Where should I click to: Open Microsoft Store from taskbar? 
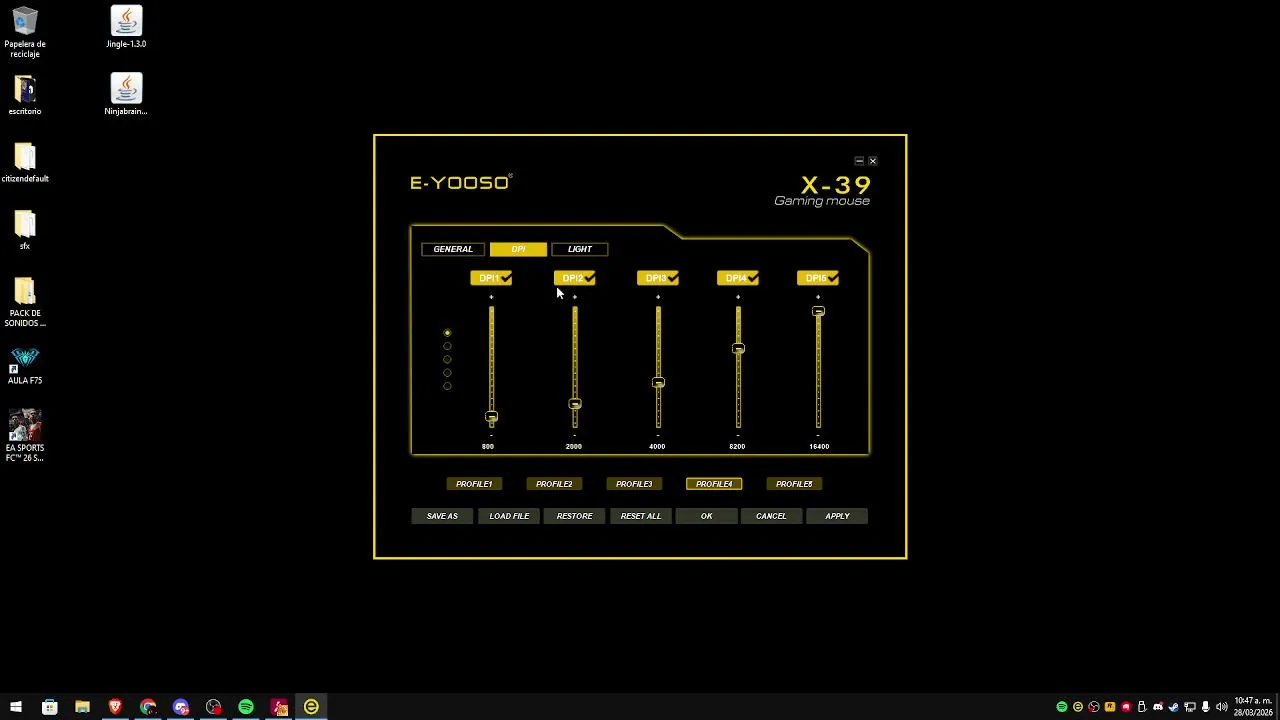[x=49, y=707]
